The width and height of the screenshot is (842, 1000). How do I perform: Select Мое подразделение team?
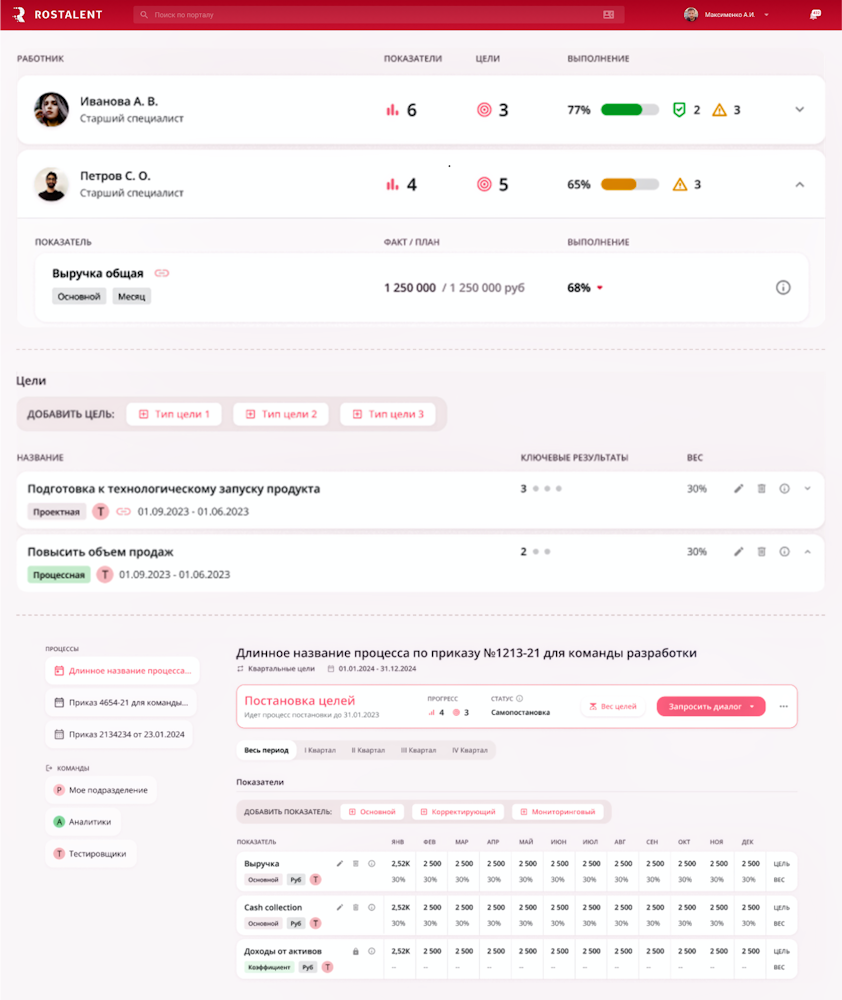[x=101, y=790]
